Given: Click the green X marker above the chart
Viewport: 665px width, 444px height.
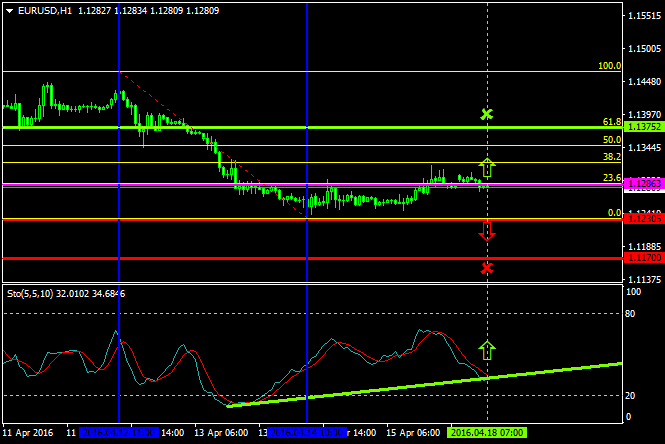Looking at the screenshot, I should point(487,115).
